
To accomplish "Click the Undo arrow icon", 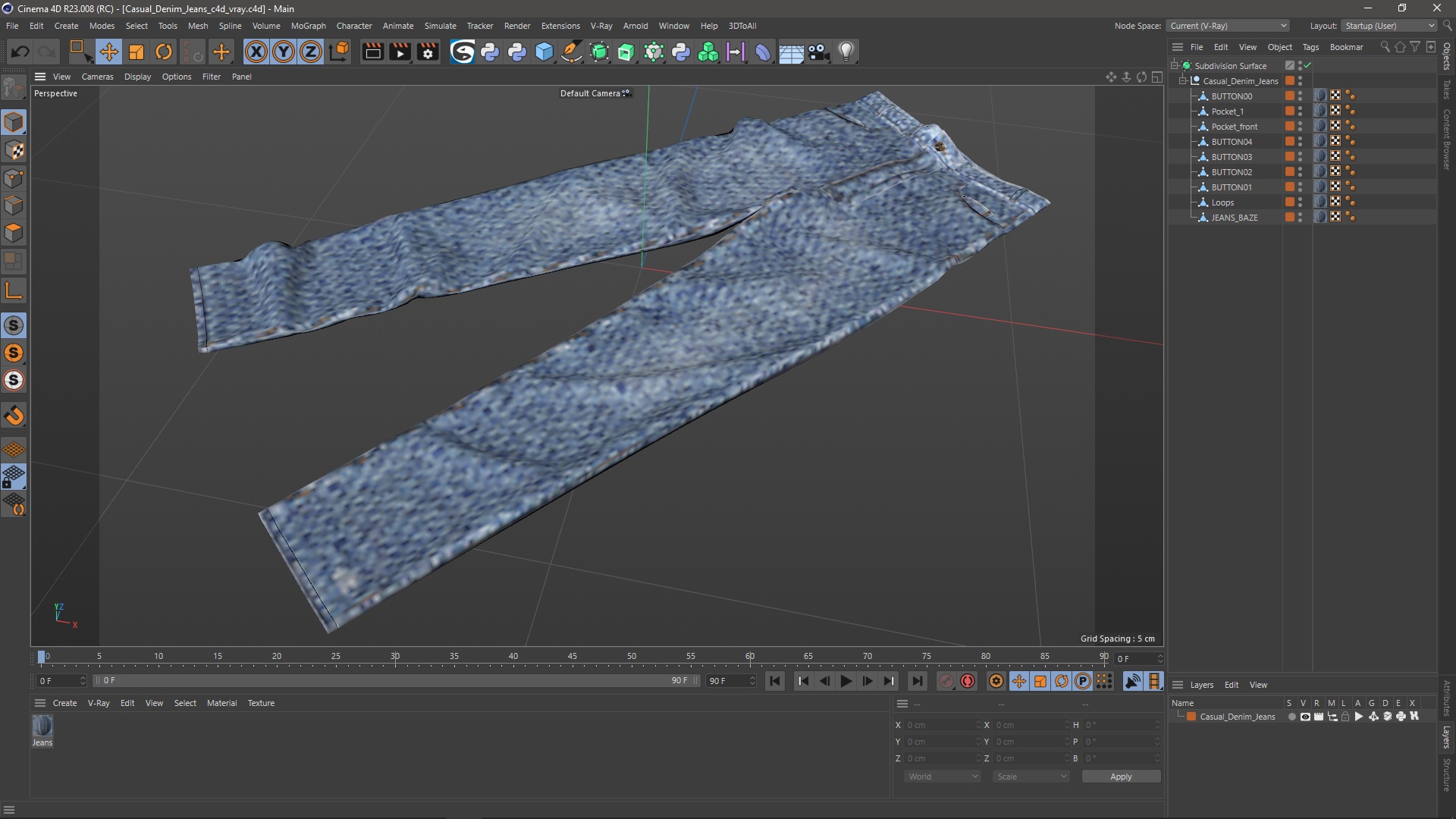I will point(20,52).
